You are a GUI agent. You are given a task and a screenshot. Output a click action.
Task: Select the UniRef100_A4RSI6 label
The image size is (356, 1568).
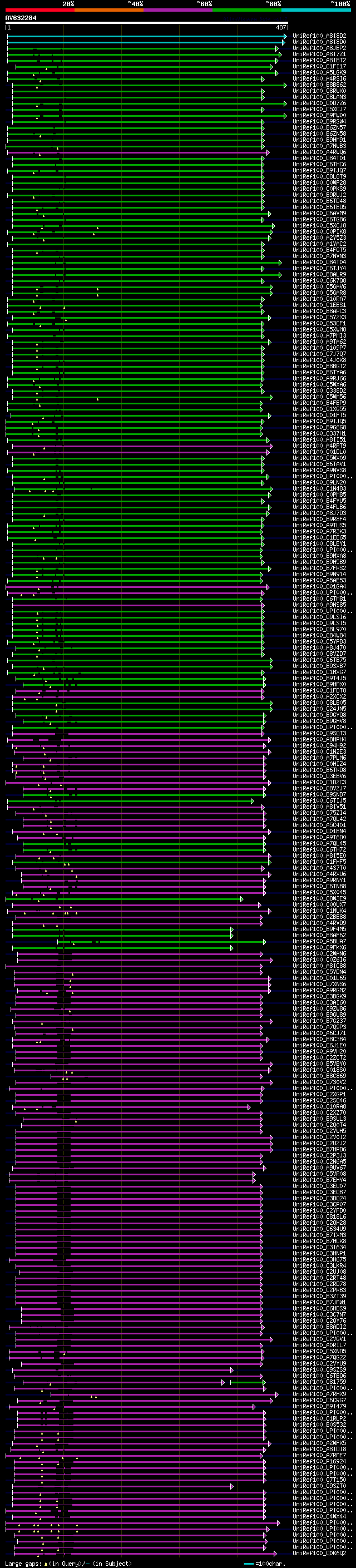coord(319,78)
